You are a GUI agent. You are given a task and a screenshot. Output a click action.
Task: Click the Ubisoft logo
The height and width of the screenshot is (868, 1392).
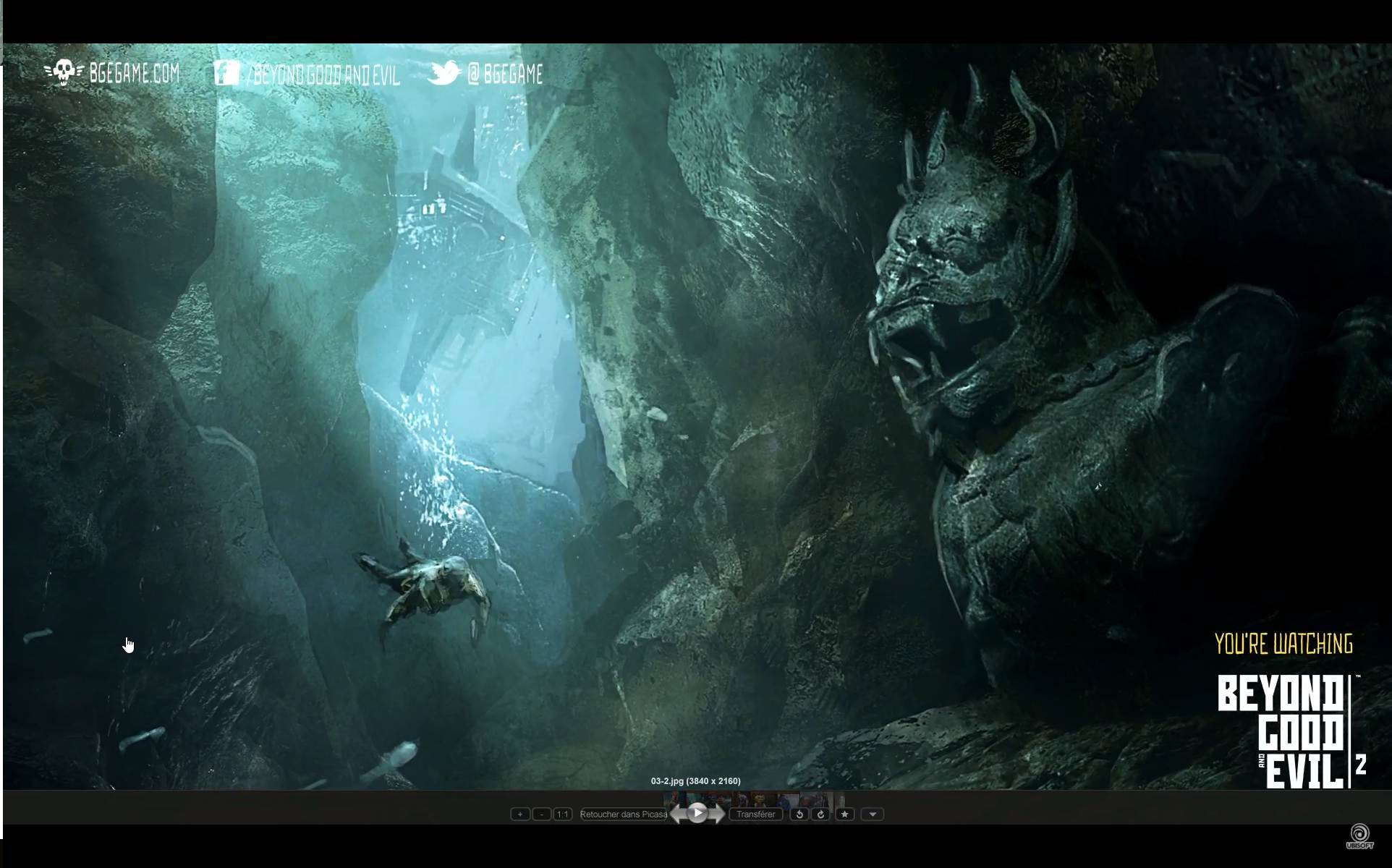(x=1359, y=836)
